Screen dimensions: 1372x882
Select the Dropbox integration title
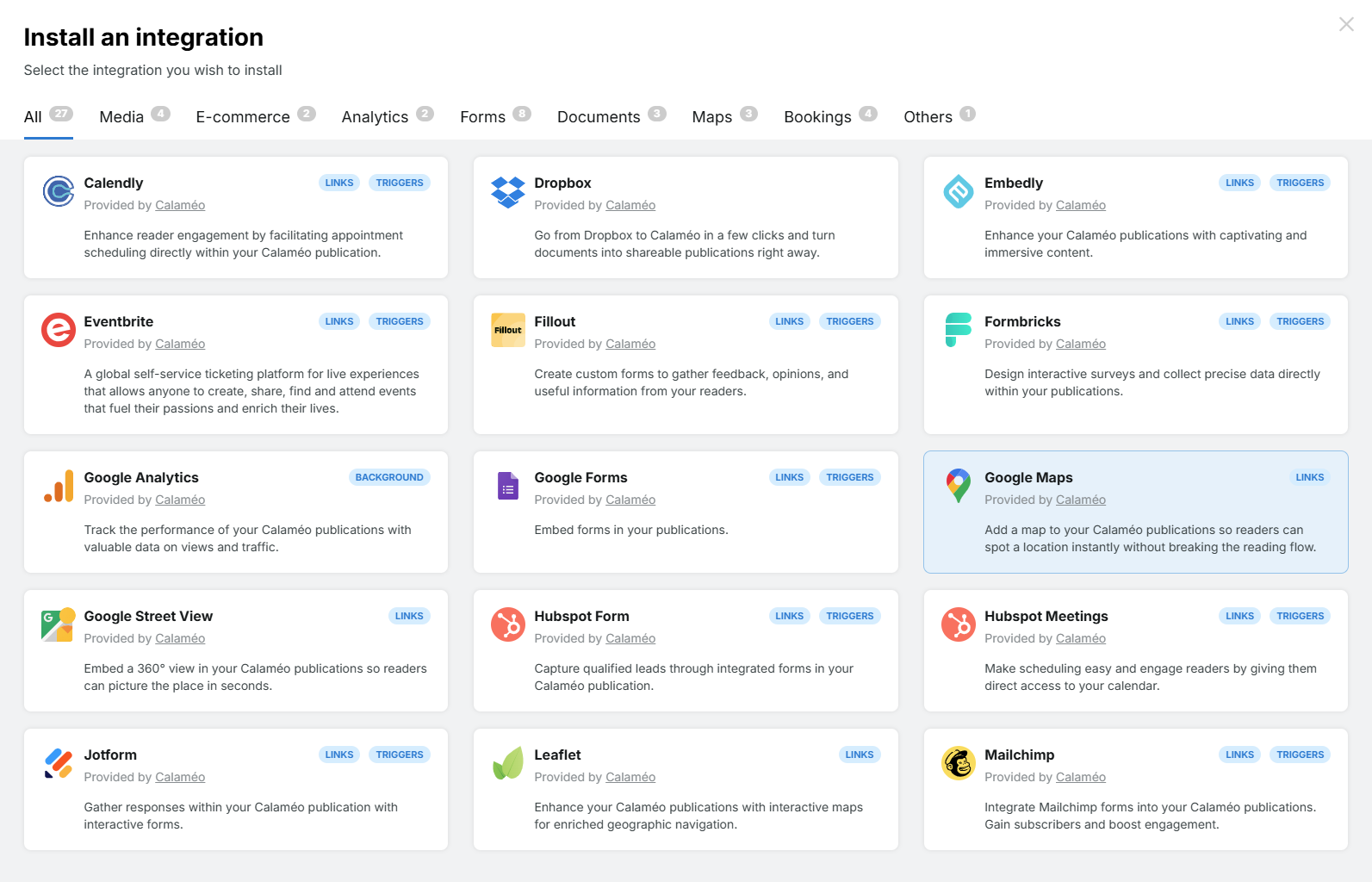coord(562,183)
